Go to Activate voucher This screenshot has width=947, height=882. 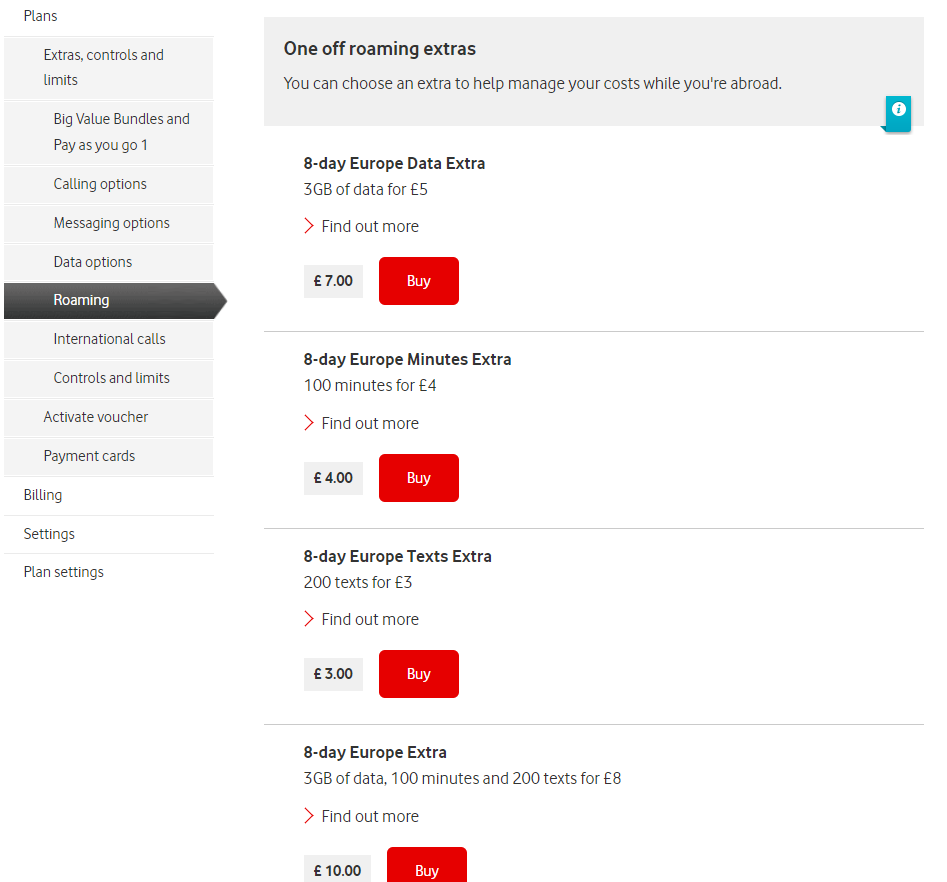coord(95,417)
